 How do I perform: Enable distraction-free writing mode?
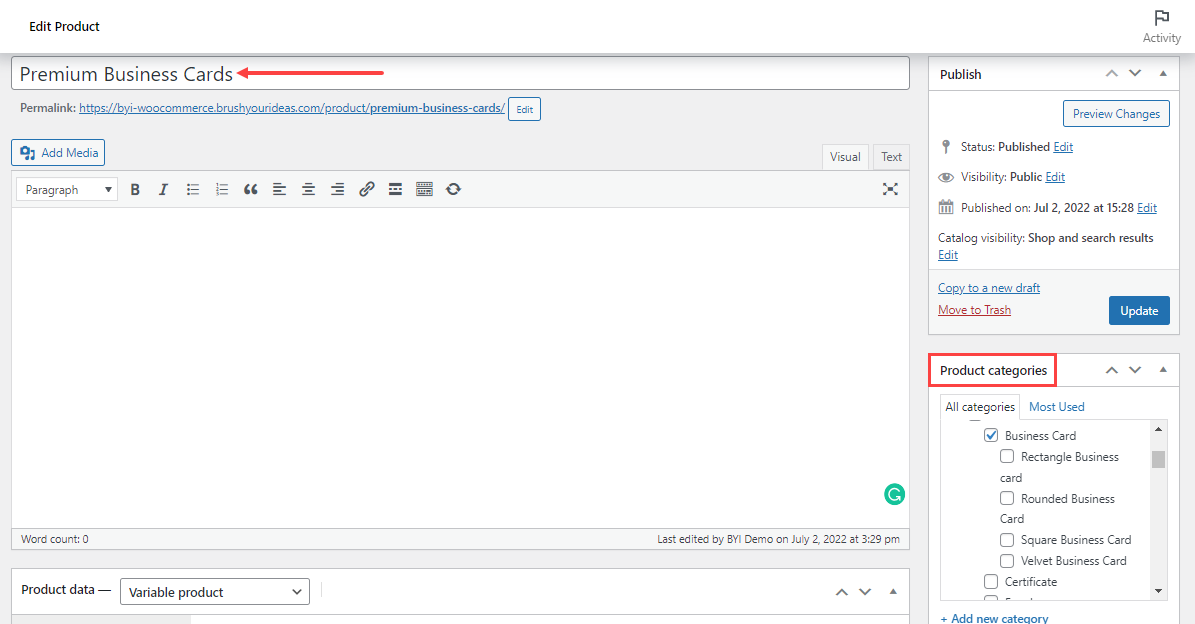click(890, 189)
